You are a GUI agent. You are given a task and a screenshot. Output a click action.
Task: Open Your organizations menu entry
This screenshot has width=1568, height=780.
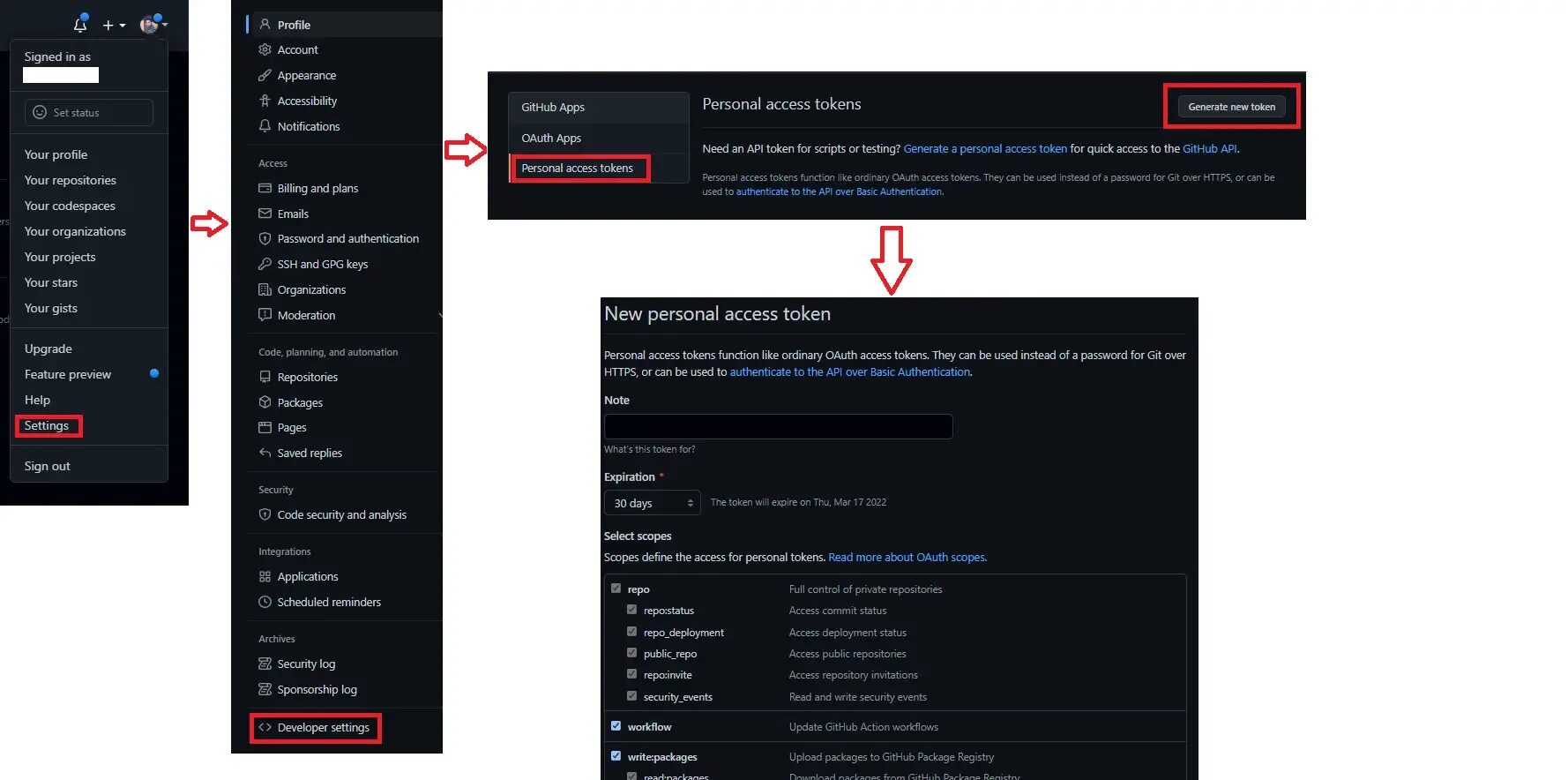[x=75, y=231]
